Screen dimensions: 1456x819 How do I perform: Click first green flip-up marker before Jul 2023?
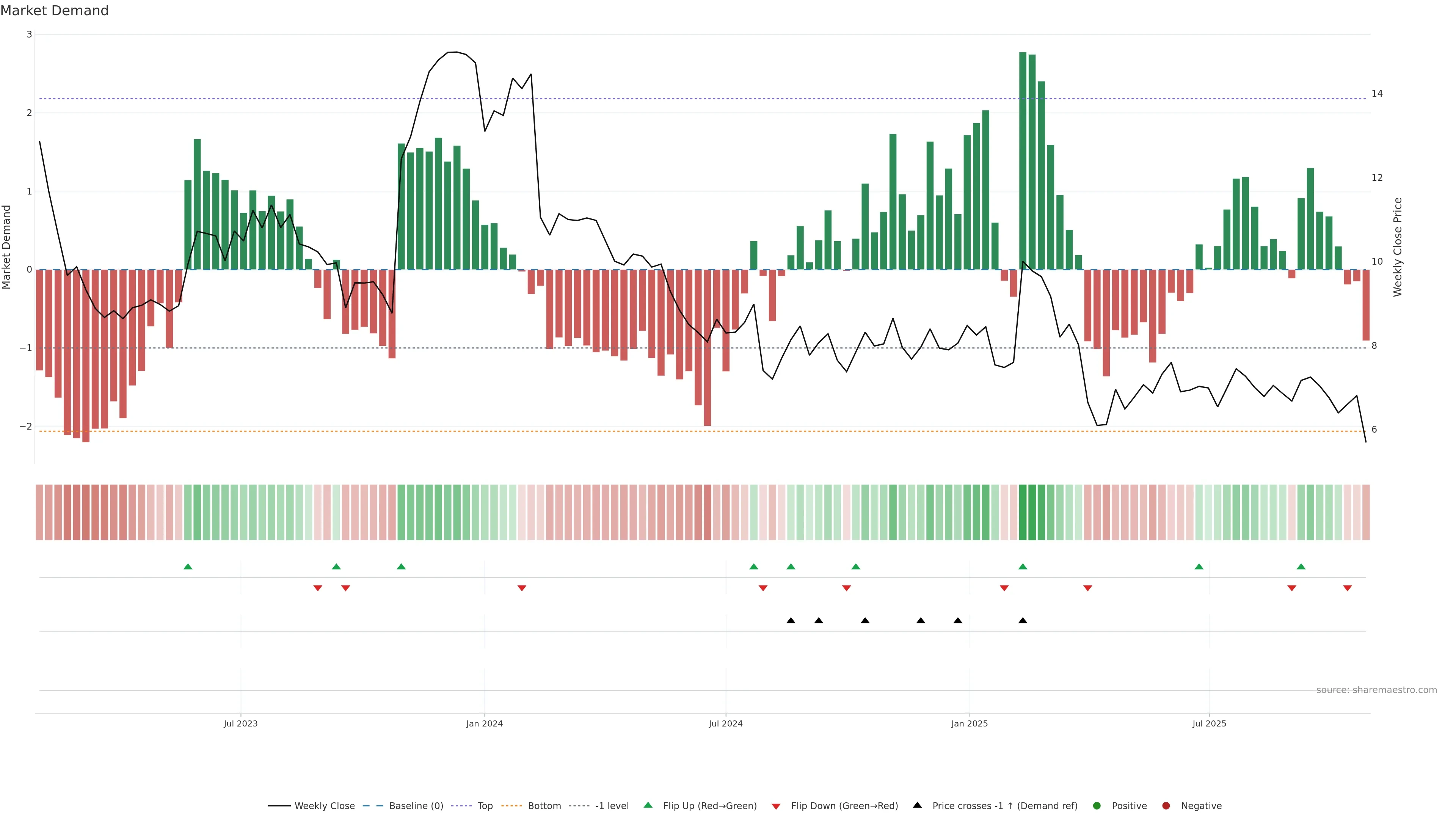click(x=188, y=566)
